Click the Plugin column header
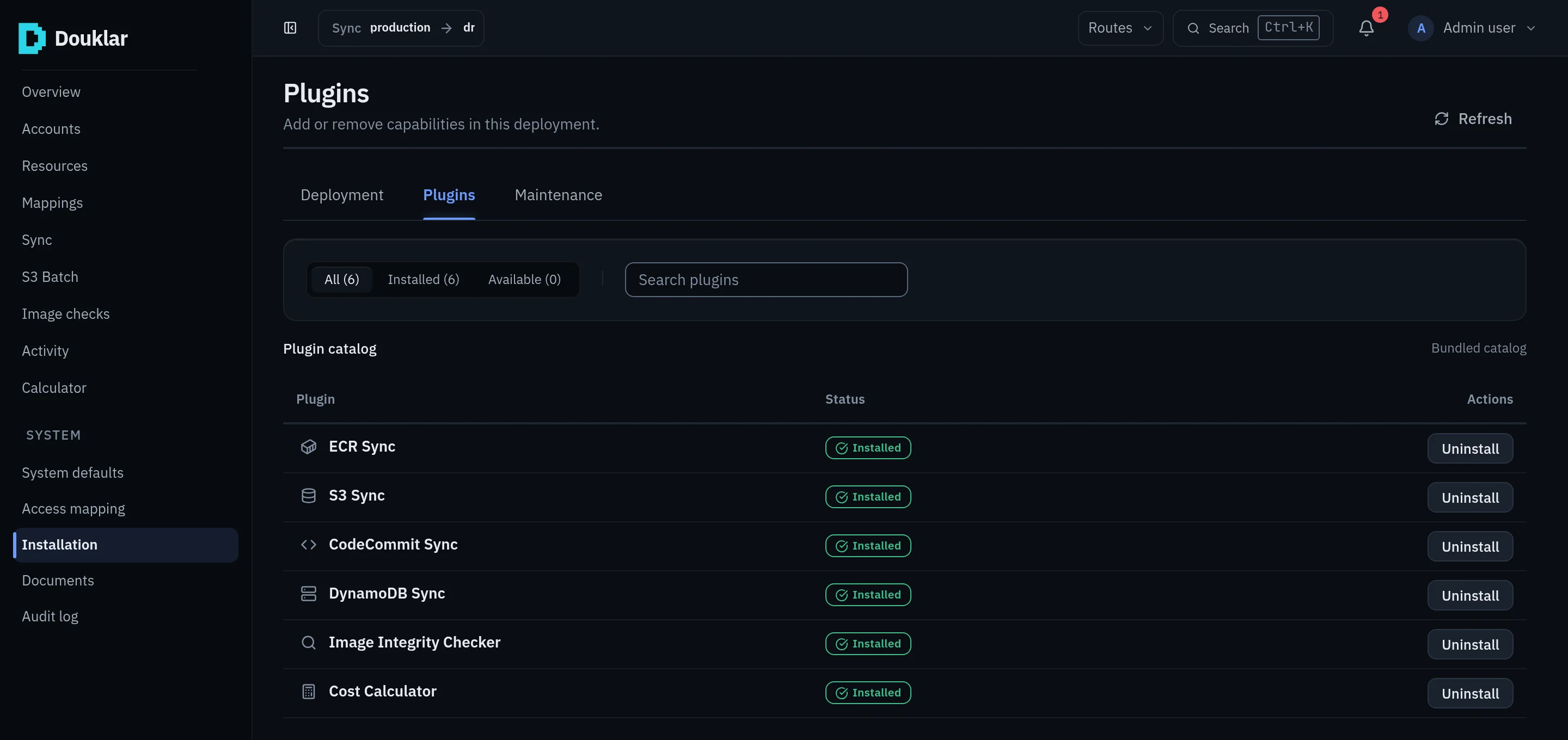This screenshot has height=740, width=1568. 315,399
